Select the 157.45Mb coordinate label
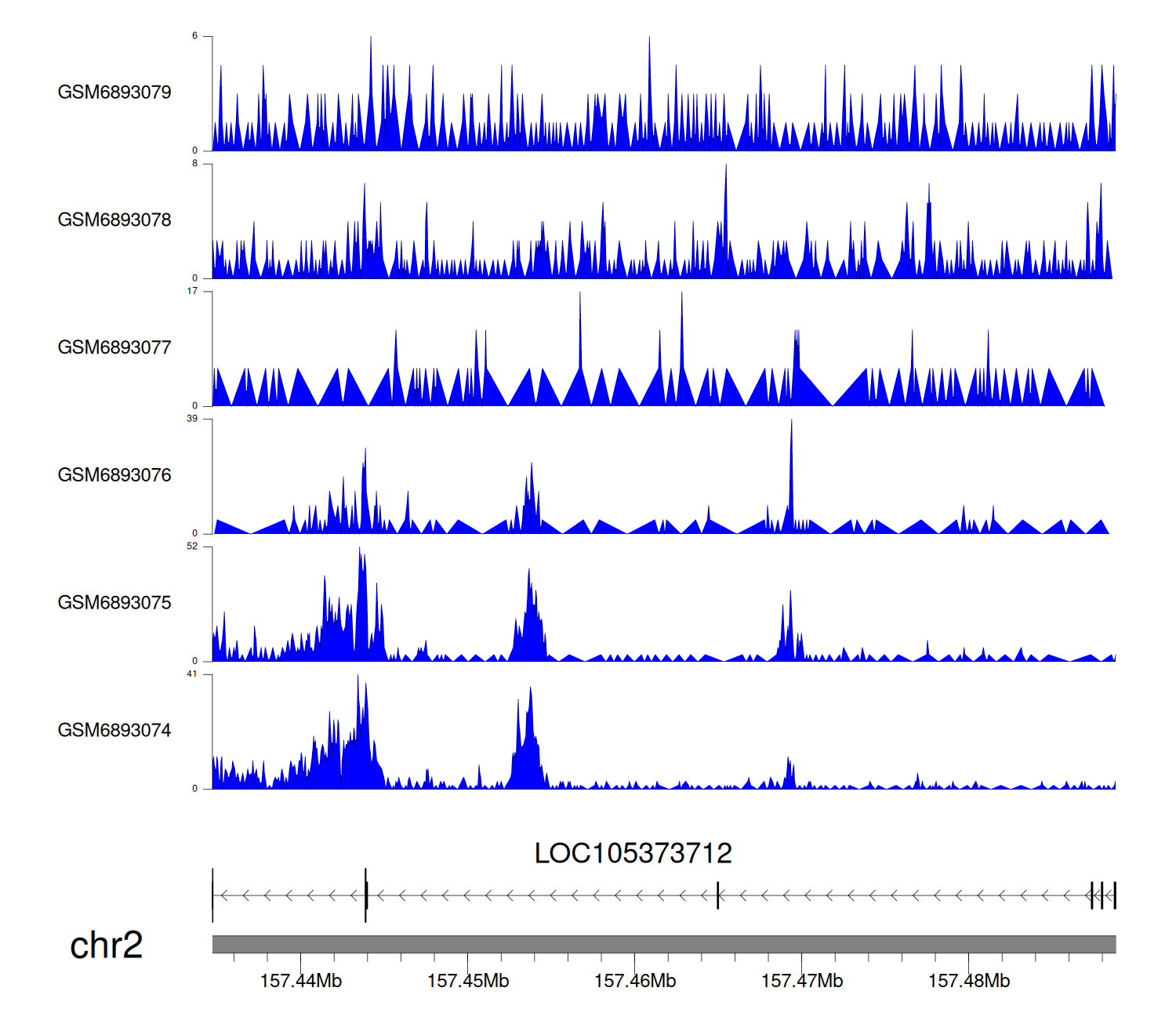1176x1035 pixels. (468, 982)
